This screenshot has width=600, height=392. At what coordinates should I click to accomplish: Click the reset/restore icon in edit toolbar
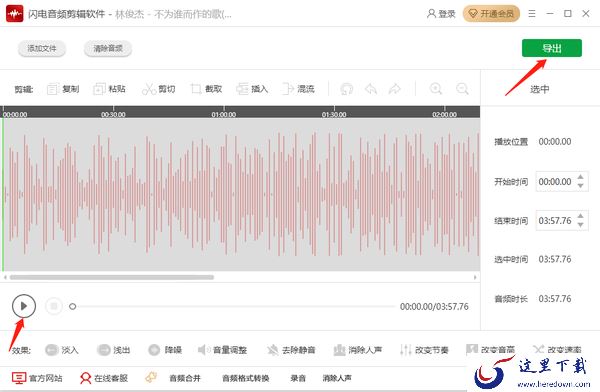coord(347,89)
